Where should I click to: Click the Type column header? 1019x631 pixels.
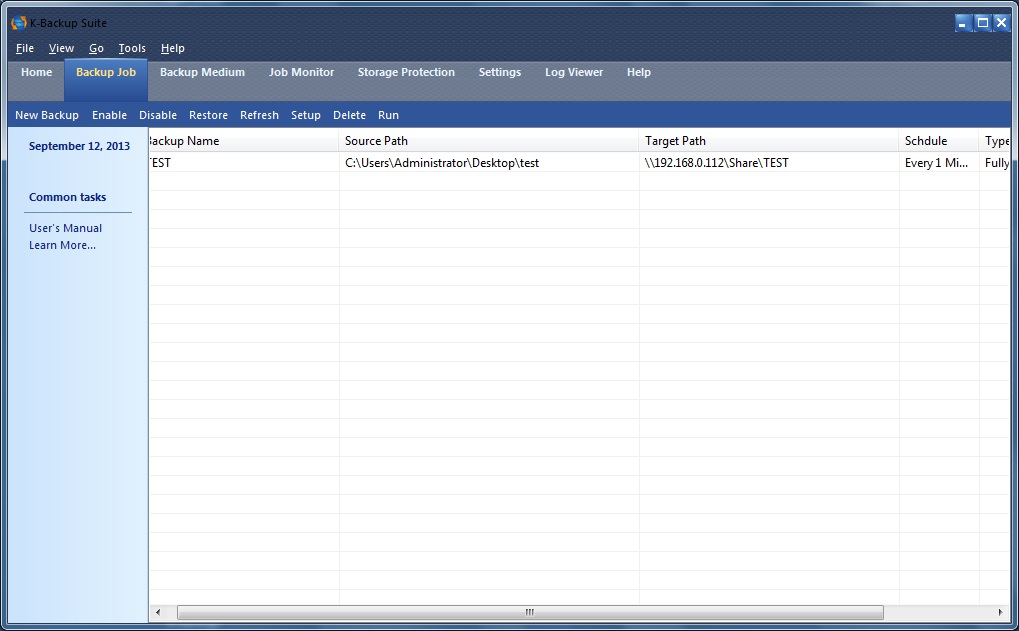point(995,141)
